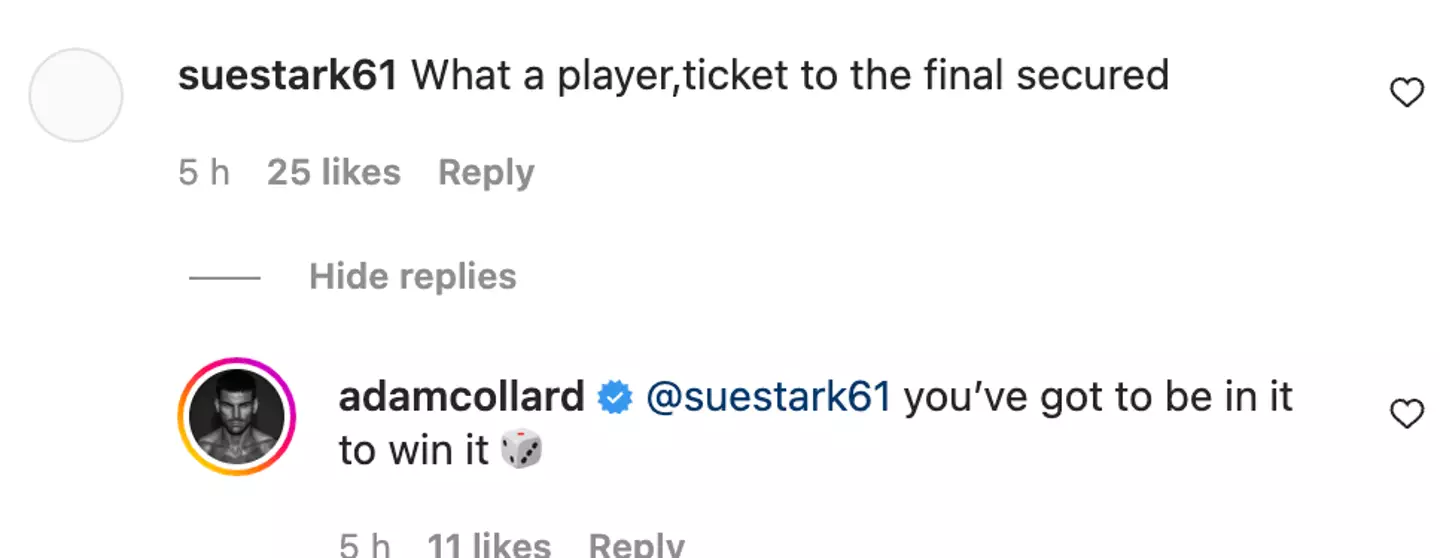Open adamcollard's profile photo
The width and height of the screenshot is (1440, 558).
[237, 416]
